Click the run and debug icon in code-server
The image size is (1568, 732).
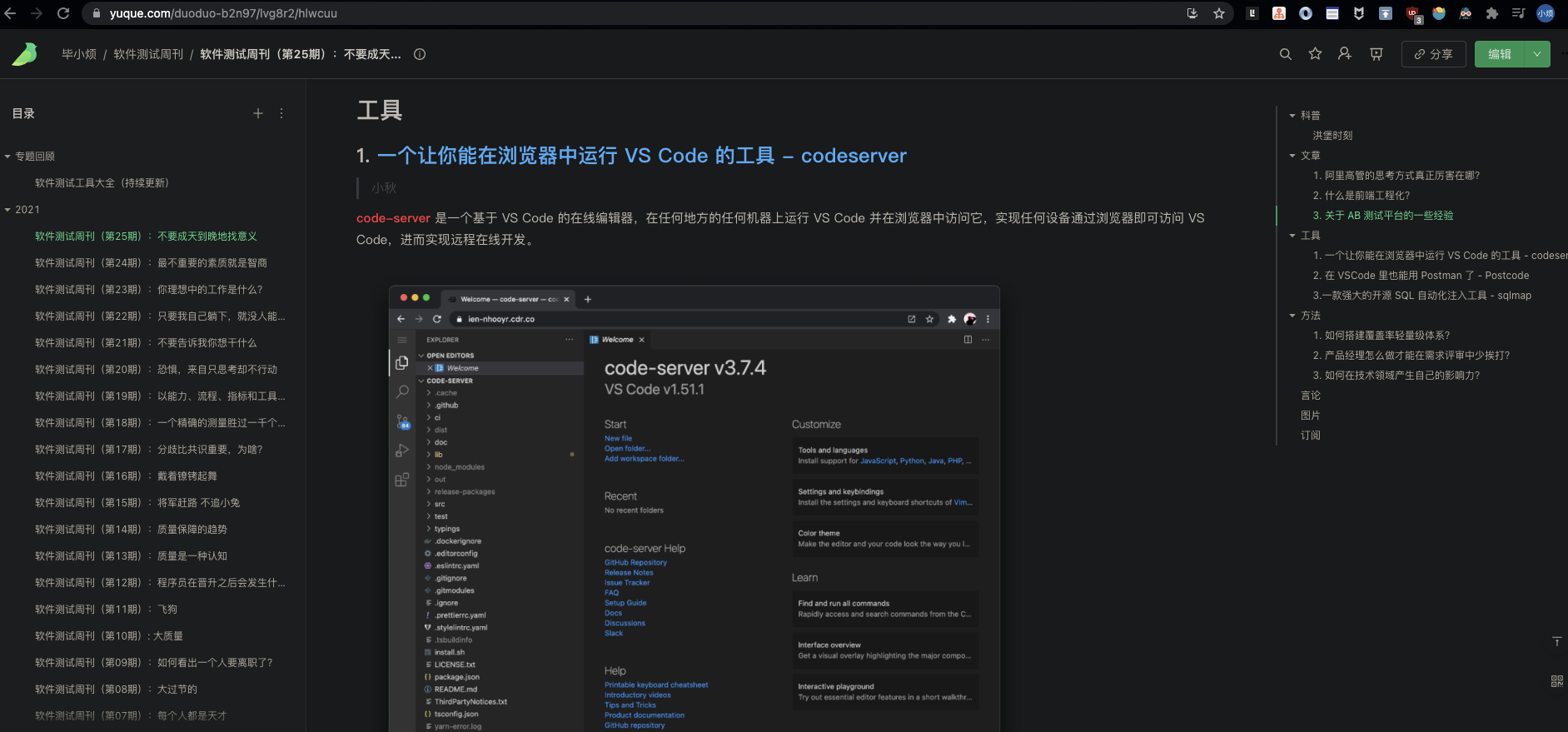click(x=402, y=451)
